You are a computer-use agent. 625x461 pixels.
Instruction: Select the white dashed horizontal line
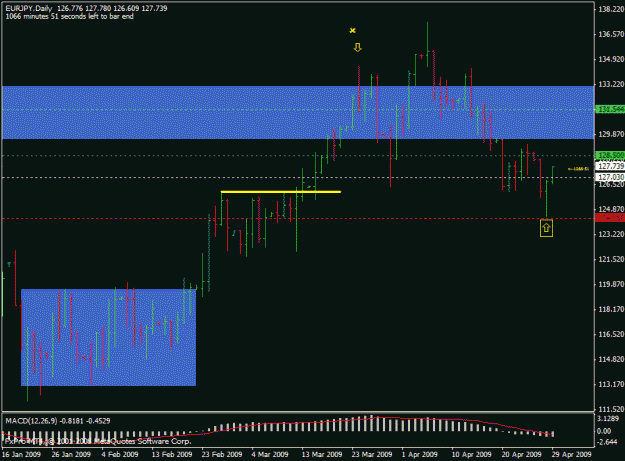[x=298, y=177]
